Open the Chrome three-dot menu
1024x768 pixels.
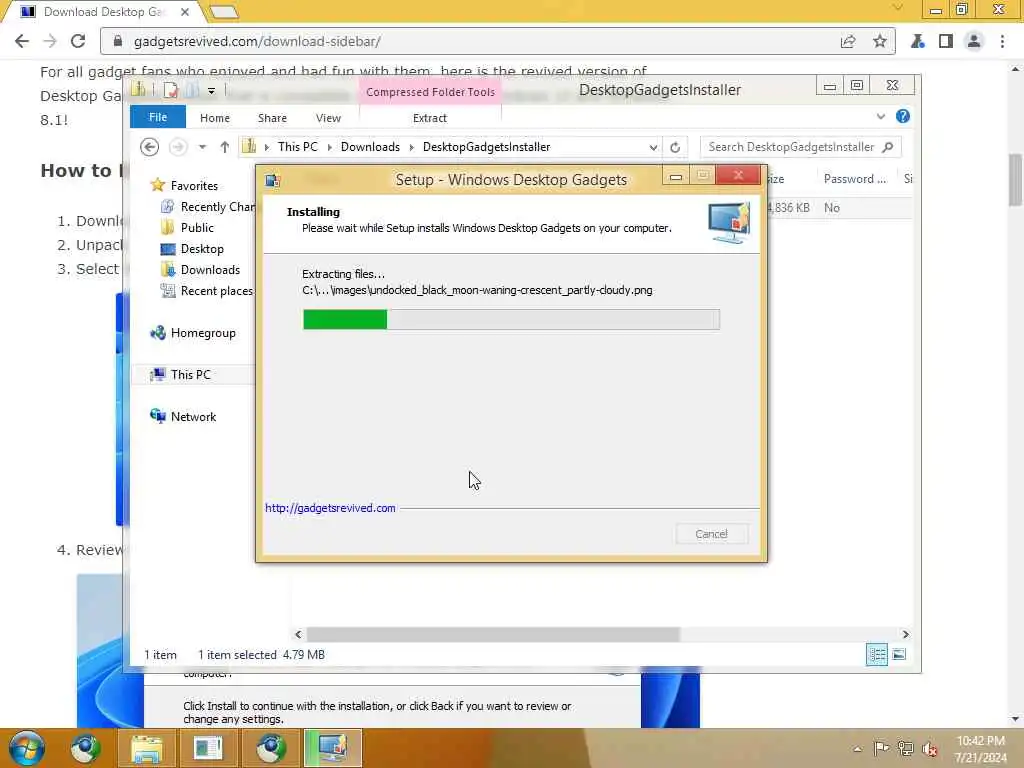(x=1002, y=41)
